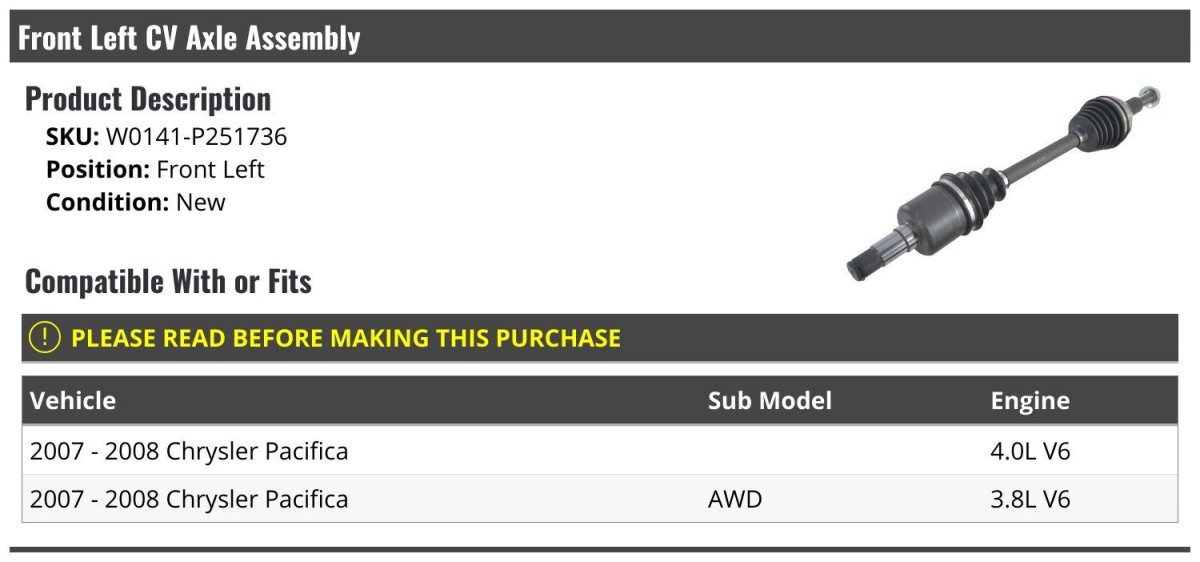
Task: Click the Compatible With or Fits heading
Action: pos(168,282)
